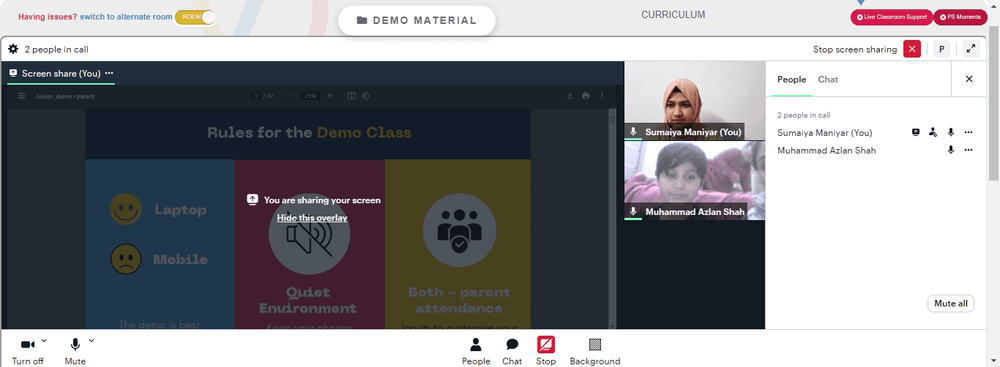Click Sumaiya Maniyar (You) video tile

pos(695,101)
